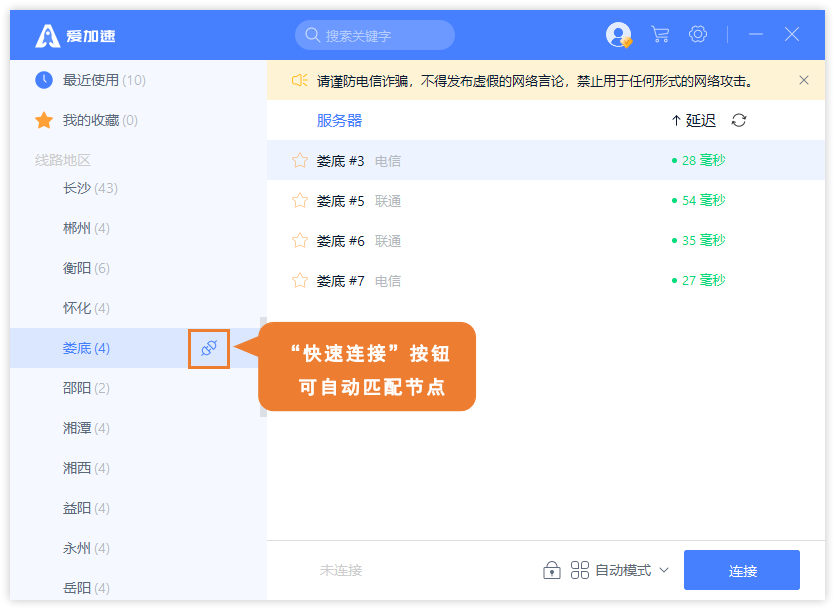Click the announcement speaker icon
Image resolution: width=835 pixels, height=610 pixels.
click(299, 80)
